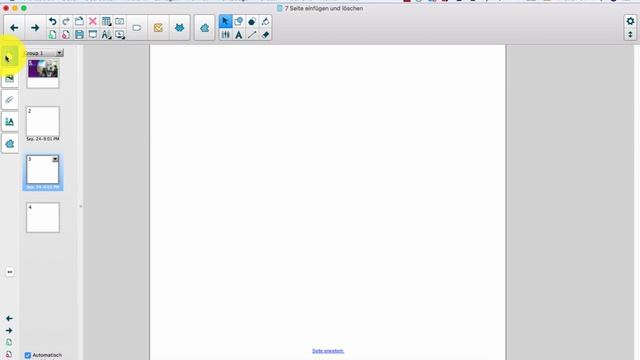Open the Gallery tab in sidebar
Image resolution: width=640 pixels, height=360 pixels.
pos(10,78)
